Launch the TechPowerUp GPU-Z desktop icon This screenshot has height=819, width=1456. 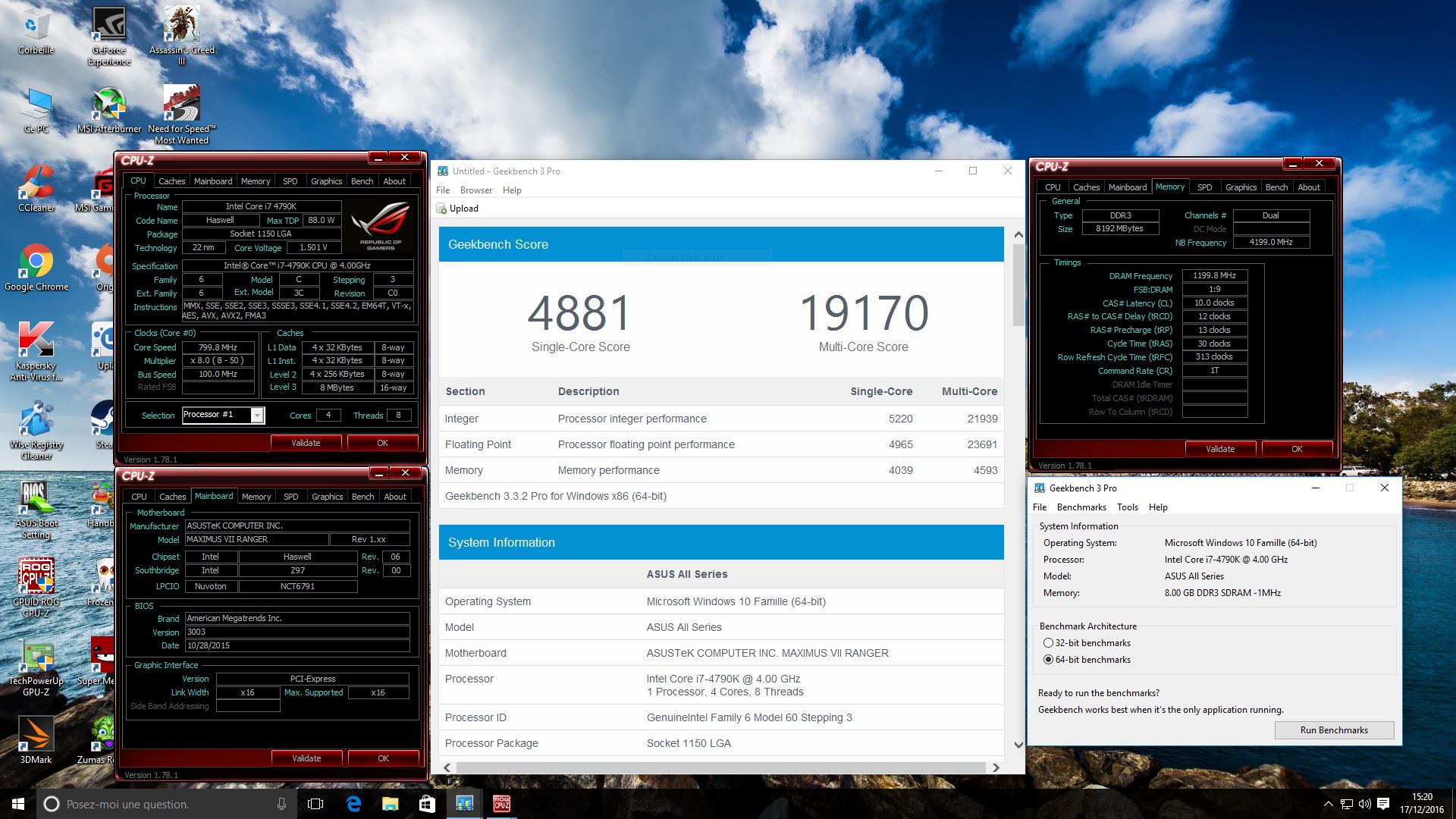(36, 667)
